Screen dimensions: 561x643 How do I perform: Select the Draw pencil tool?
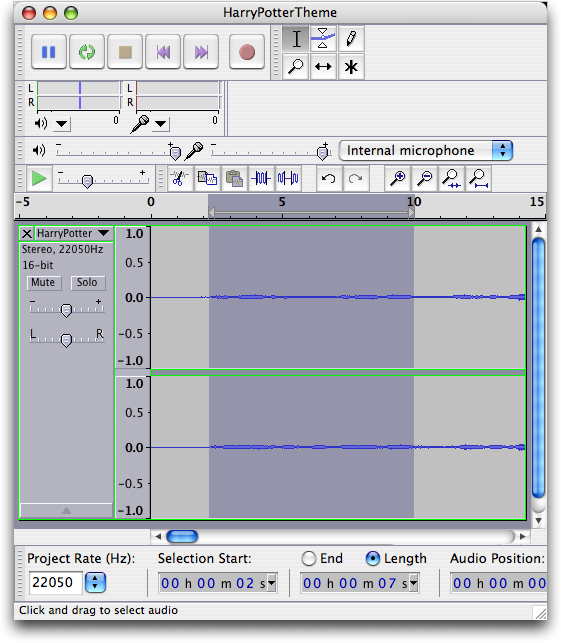(351, 39)
